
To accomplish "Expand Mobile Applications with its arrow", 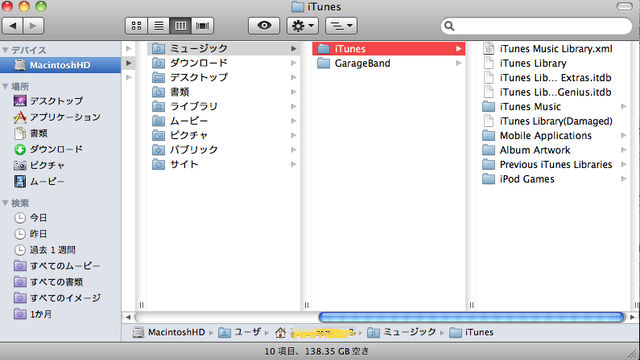I will click(x=624, y=136).
